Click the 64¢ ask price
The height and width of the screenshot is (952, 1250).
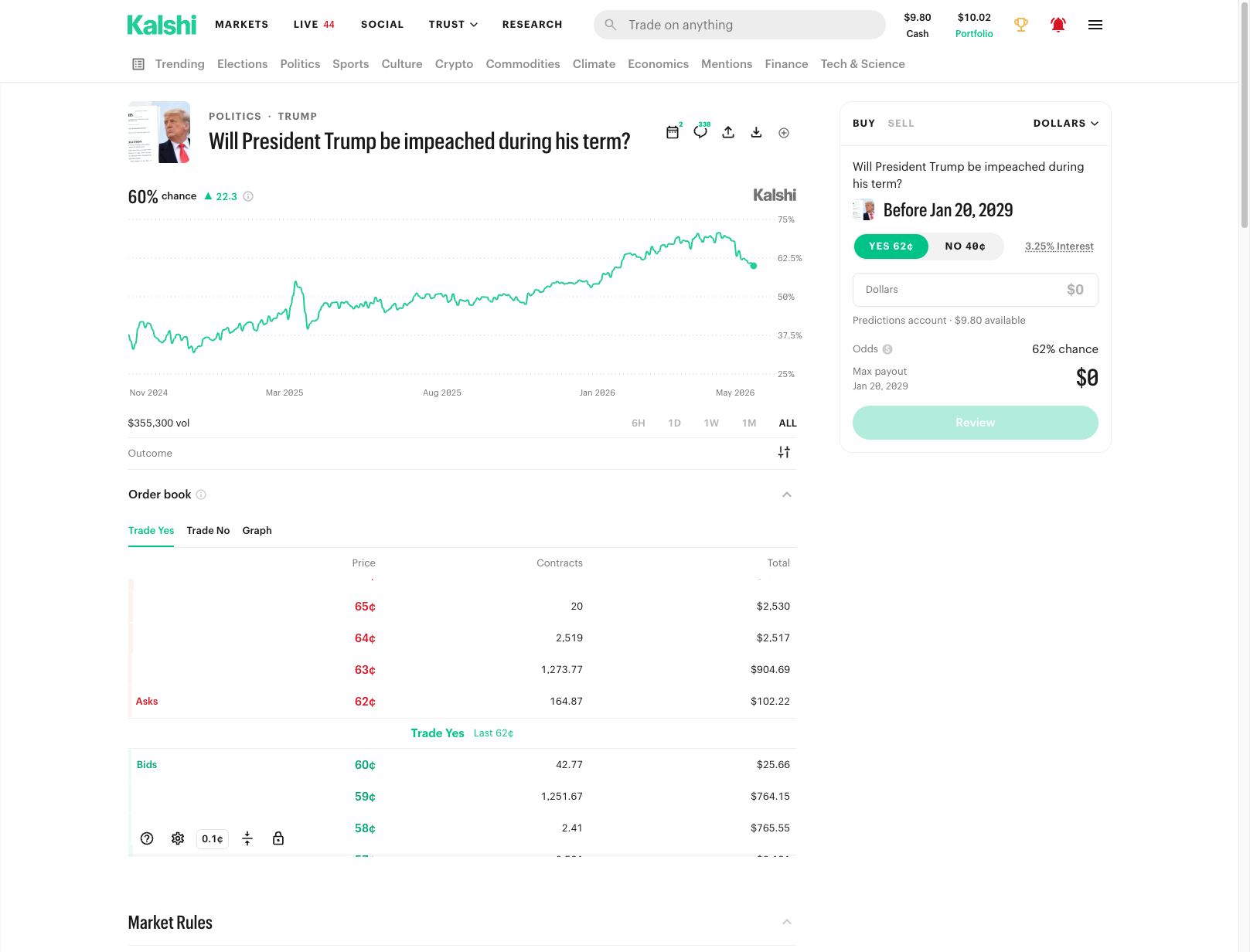pos(365,638)
